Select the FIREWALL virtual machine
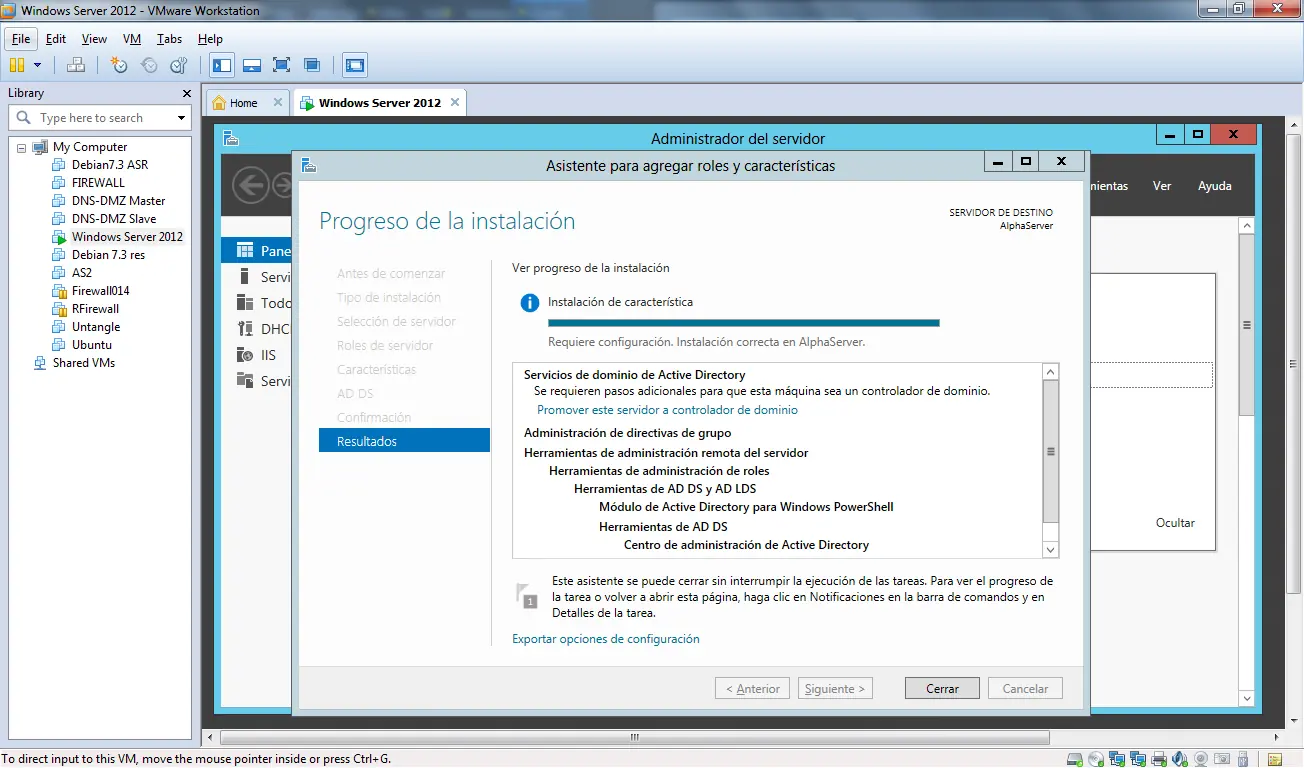This screenshot has height=768, width=1304. point(98,183)
